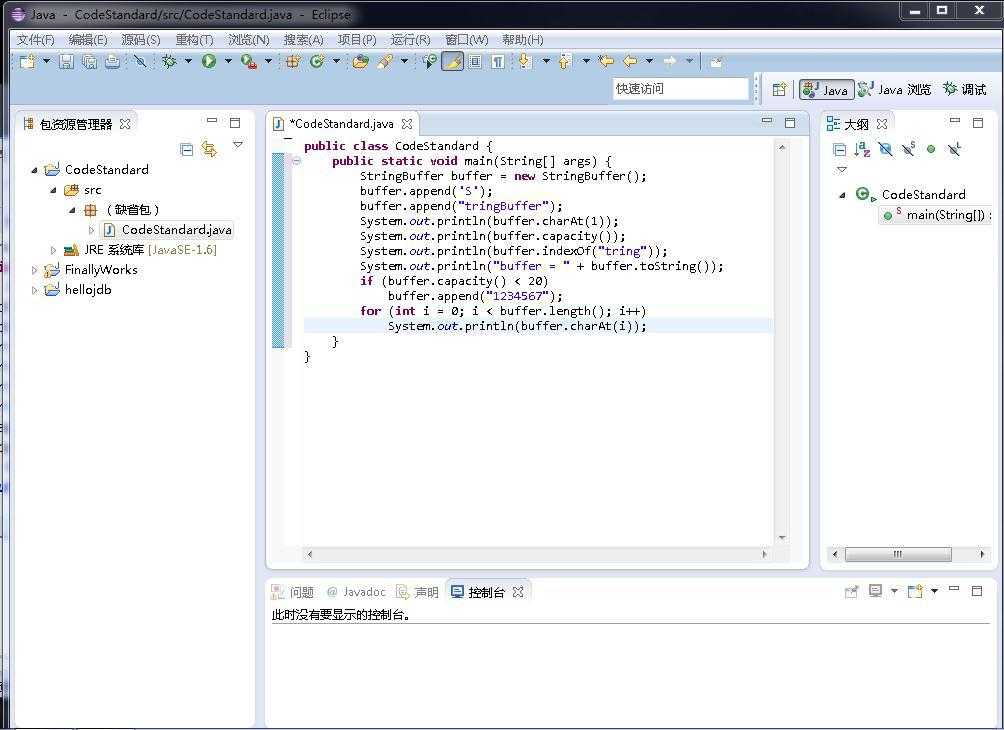
Task: Click the Outline horizontal scrollbar thumb
Action: point(898,554)
